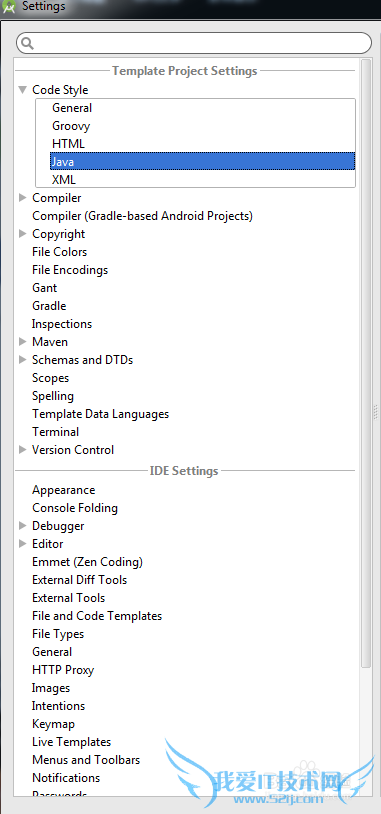Click the search magnifier icon
The width and height of the screenshot is (381, 814).
coord(28,43)
